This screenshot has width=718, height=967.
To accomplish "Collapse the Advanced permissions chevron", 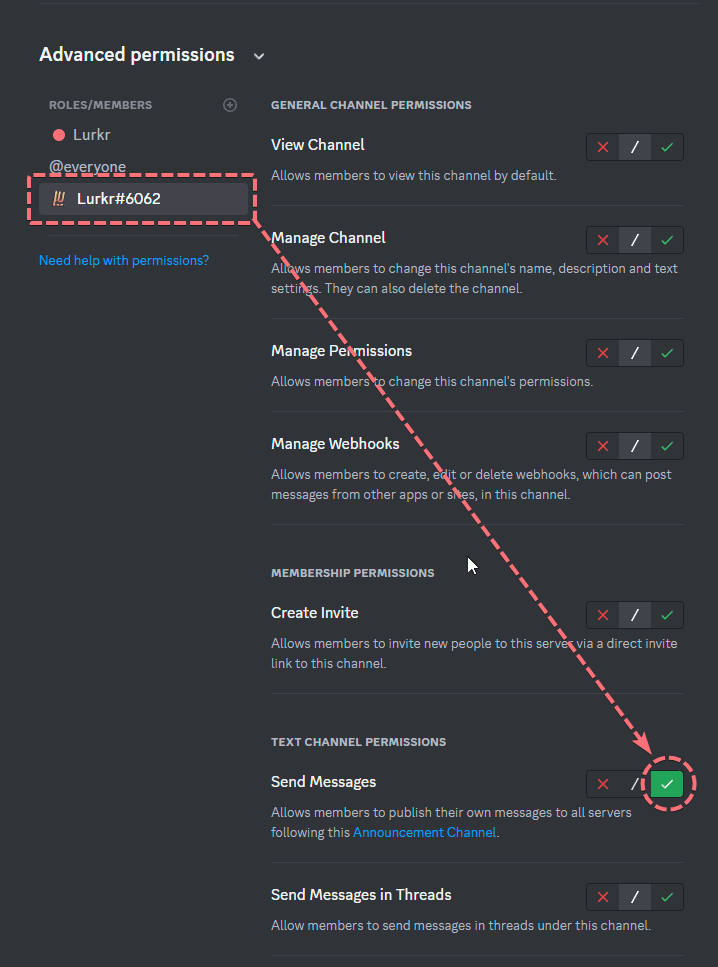I will click(259, 56).
